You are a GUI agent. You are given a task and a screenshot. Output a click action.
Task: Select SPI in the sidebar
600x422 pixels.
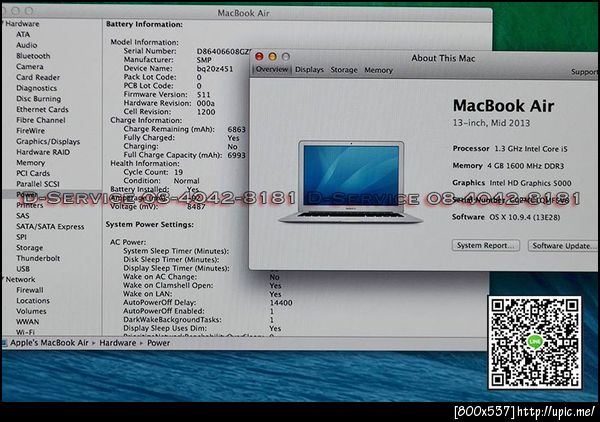[x=21, y=237]
